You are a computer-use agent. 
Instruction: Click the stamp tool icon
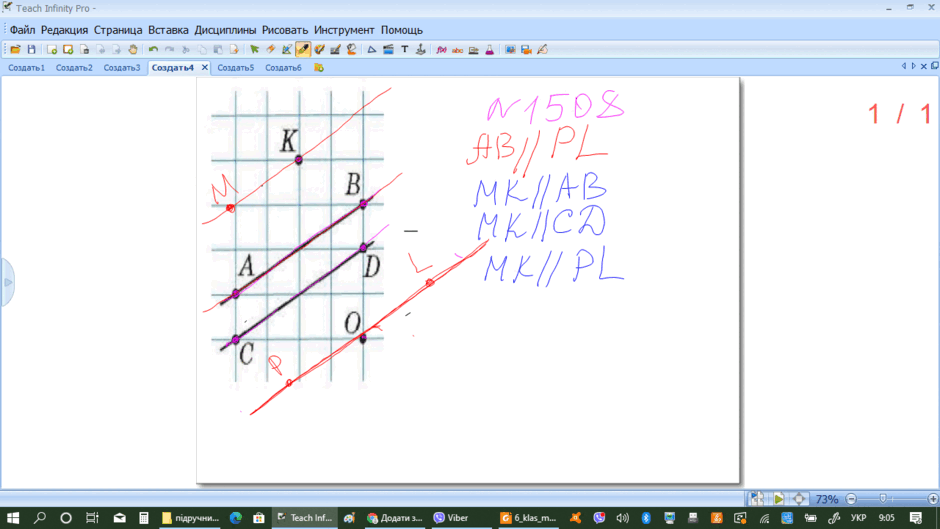(x=421, y=50)
